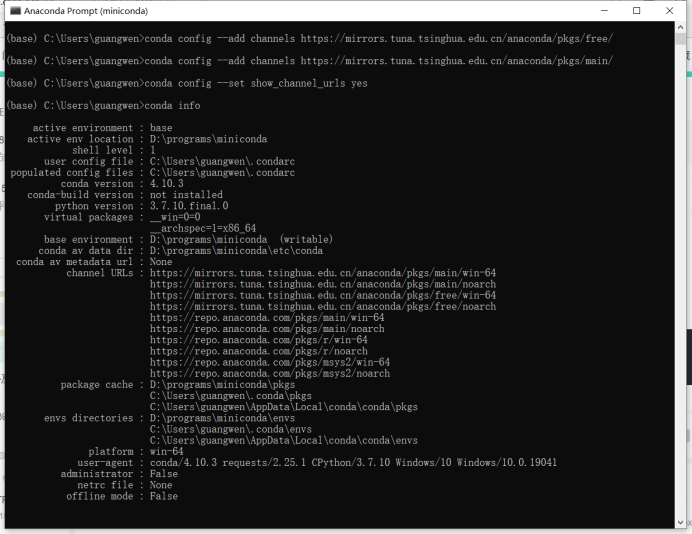Click active env location D:\programs\miniconda
This screenshot has height=534, width=692.
coord(208,139)
